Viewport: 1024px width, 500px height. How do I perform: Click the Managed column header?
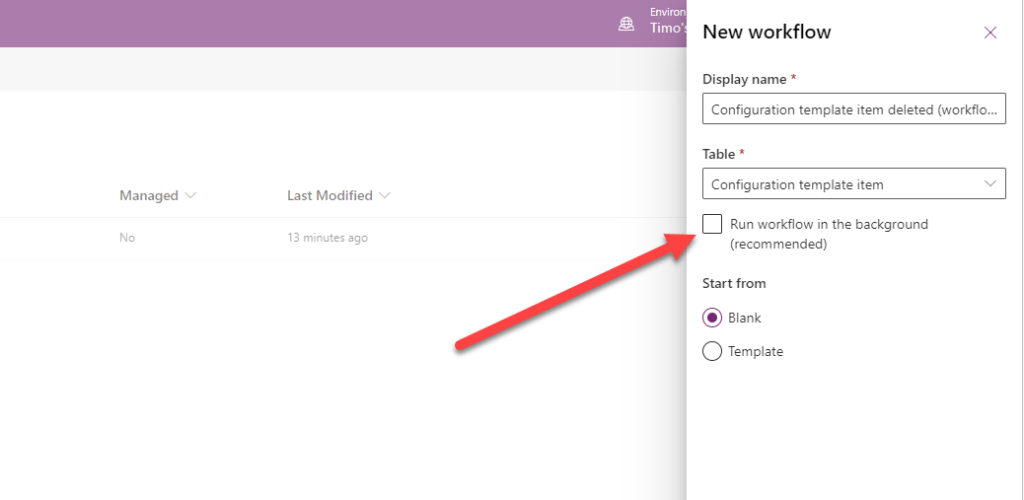tap(149, 196)
